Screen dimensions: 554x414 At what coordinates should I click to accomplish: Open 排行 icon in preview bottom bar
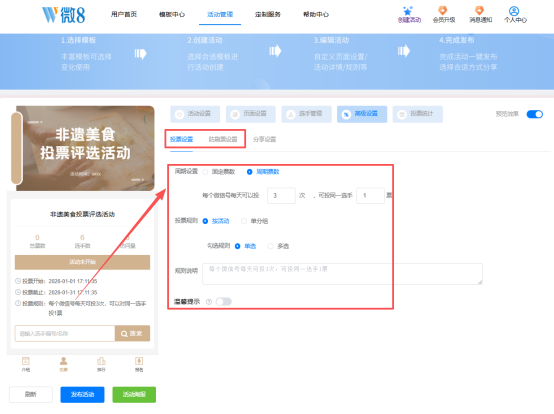pyautogui.click(x=101, y=361)
